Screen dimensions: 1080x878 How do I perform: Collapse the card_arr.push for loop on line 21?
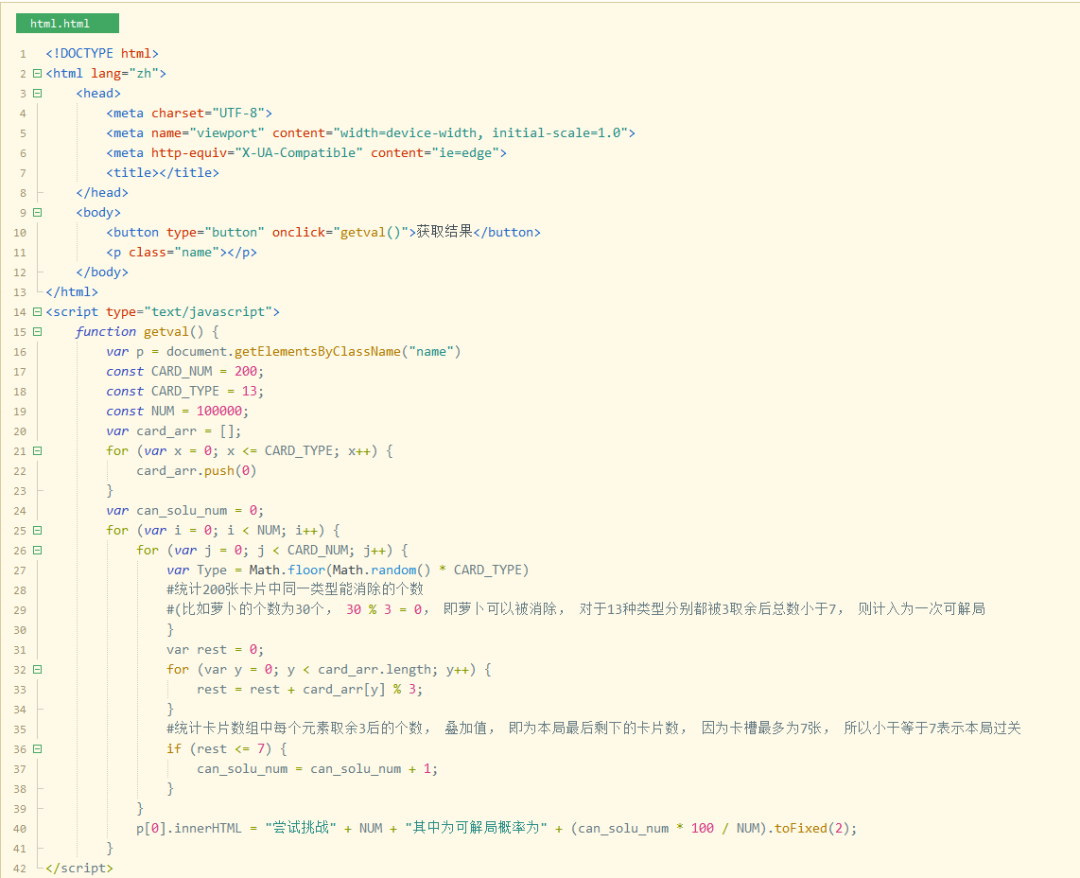37,451
